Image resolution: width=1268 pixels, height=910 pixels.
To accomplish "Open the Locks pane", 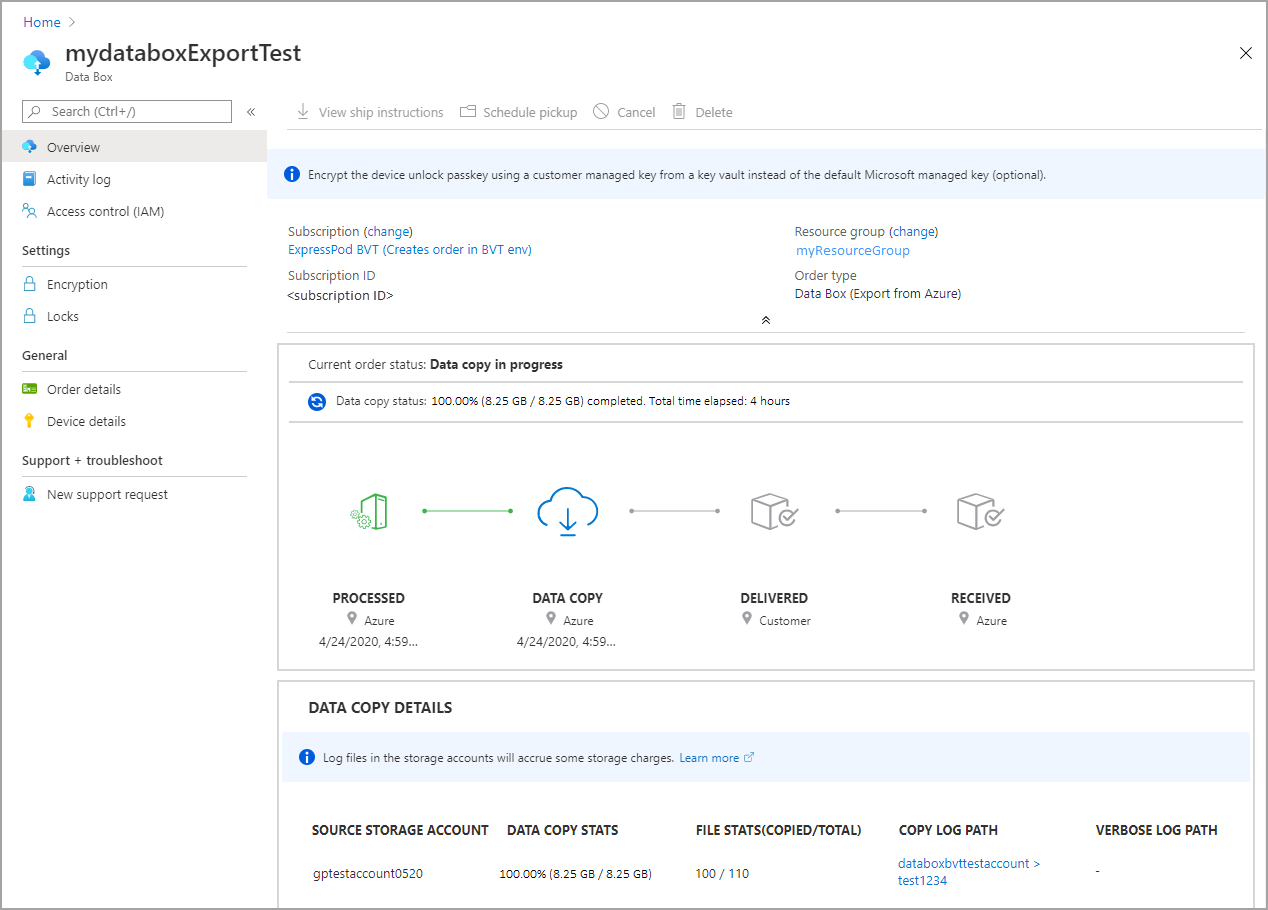I will 63,316.
